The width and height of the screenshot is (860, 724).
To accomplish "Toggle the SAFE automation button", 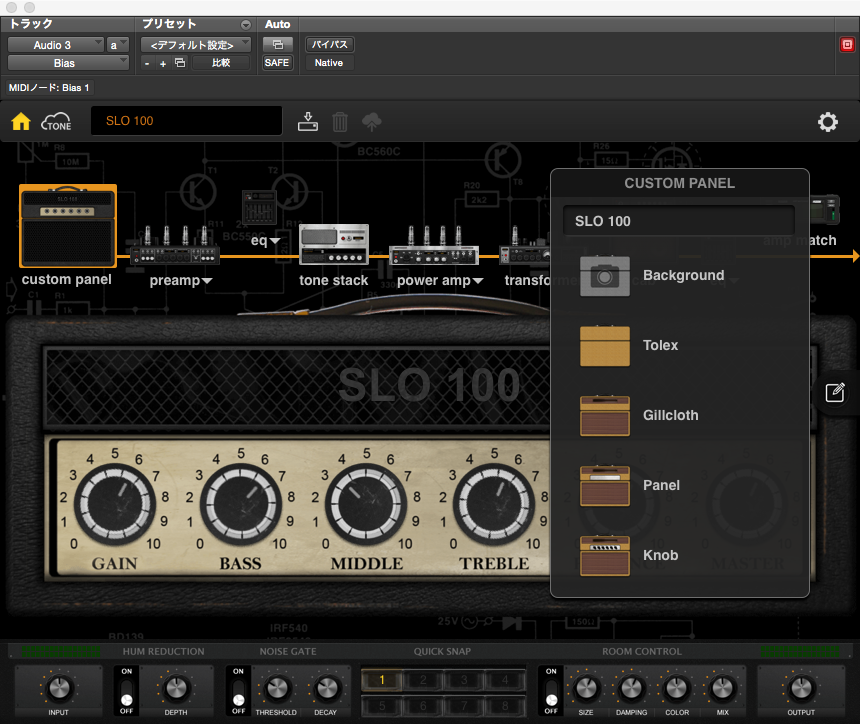I will [277, 63].
